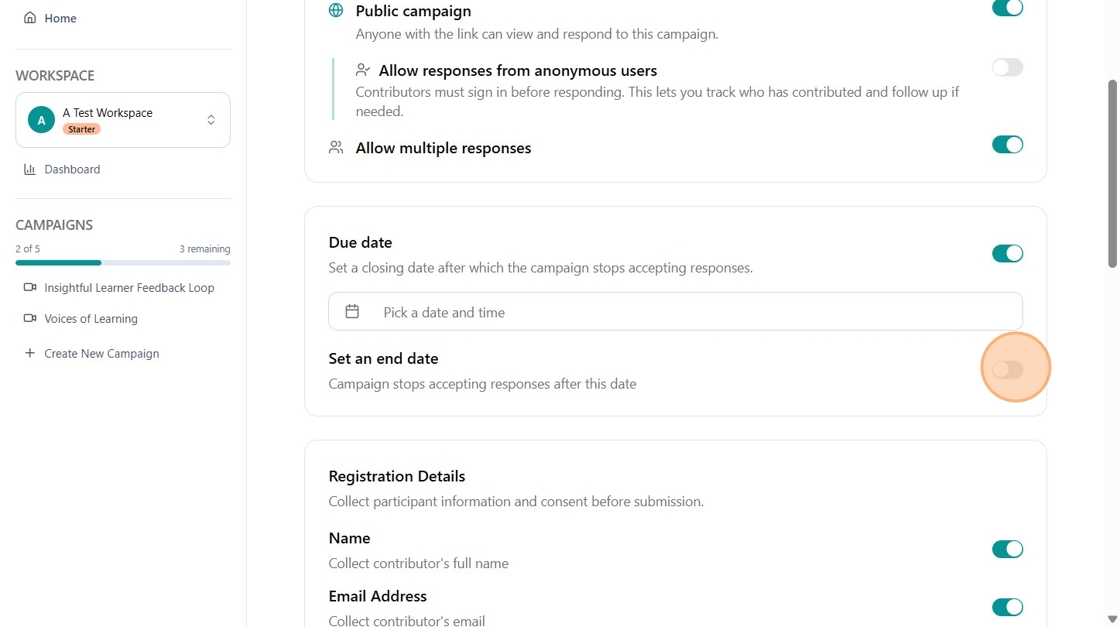Go to Dashboard in the sidebar
Viewport: 1120px width, 627px height.
coord(72,170)
